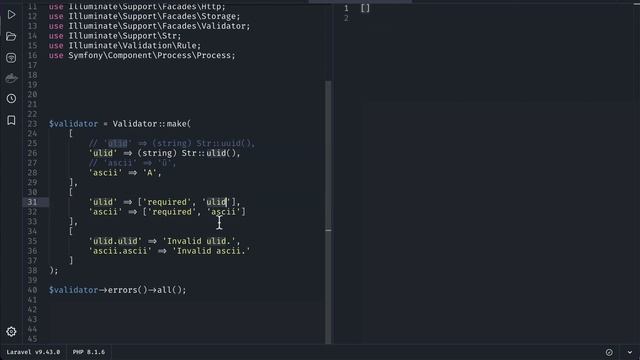Click the PHP 8.1.6 status entry
Screen dimensions: 640x360
[x=89, y=352]
